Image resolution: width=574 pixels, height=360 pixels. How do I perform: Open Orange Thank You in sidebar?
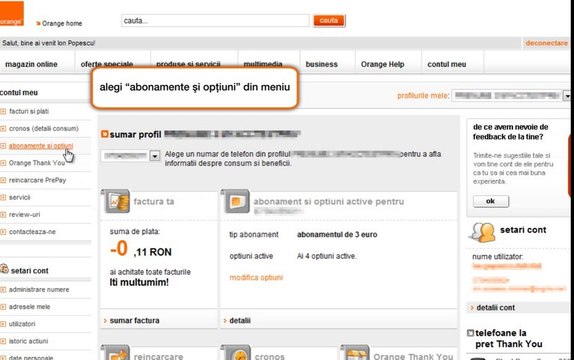point(37,163)
